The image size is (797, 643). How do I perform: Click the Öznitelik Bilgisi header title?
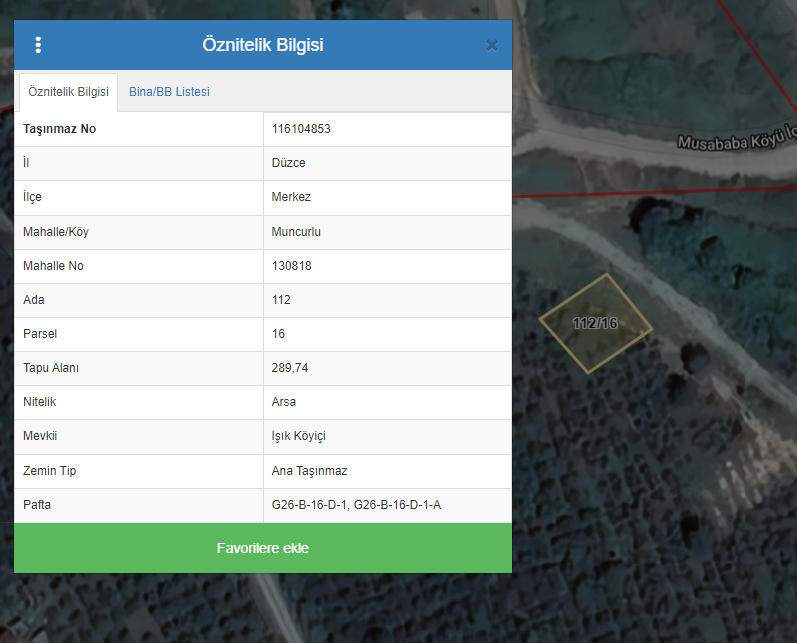pyautogui.click(x=263, y=45)
